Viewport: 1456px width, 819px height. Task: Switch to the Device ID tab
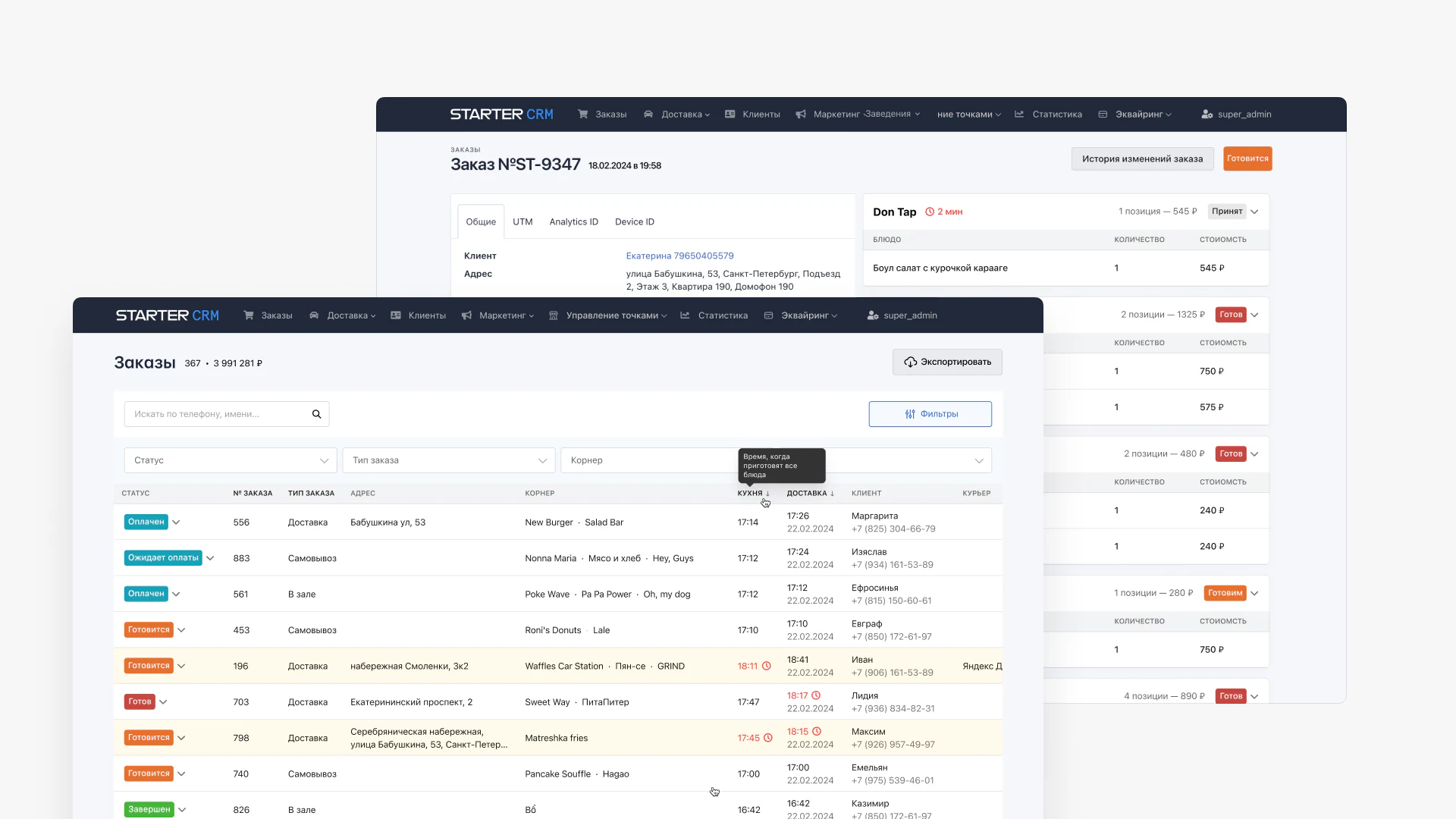pos(634,222)
